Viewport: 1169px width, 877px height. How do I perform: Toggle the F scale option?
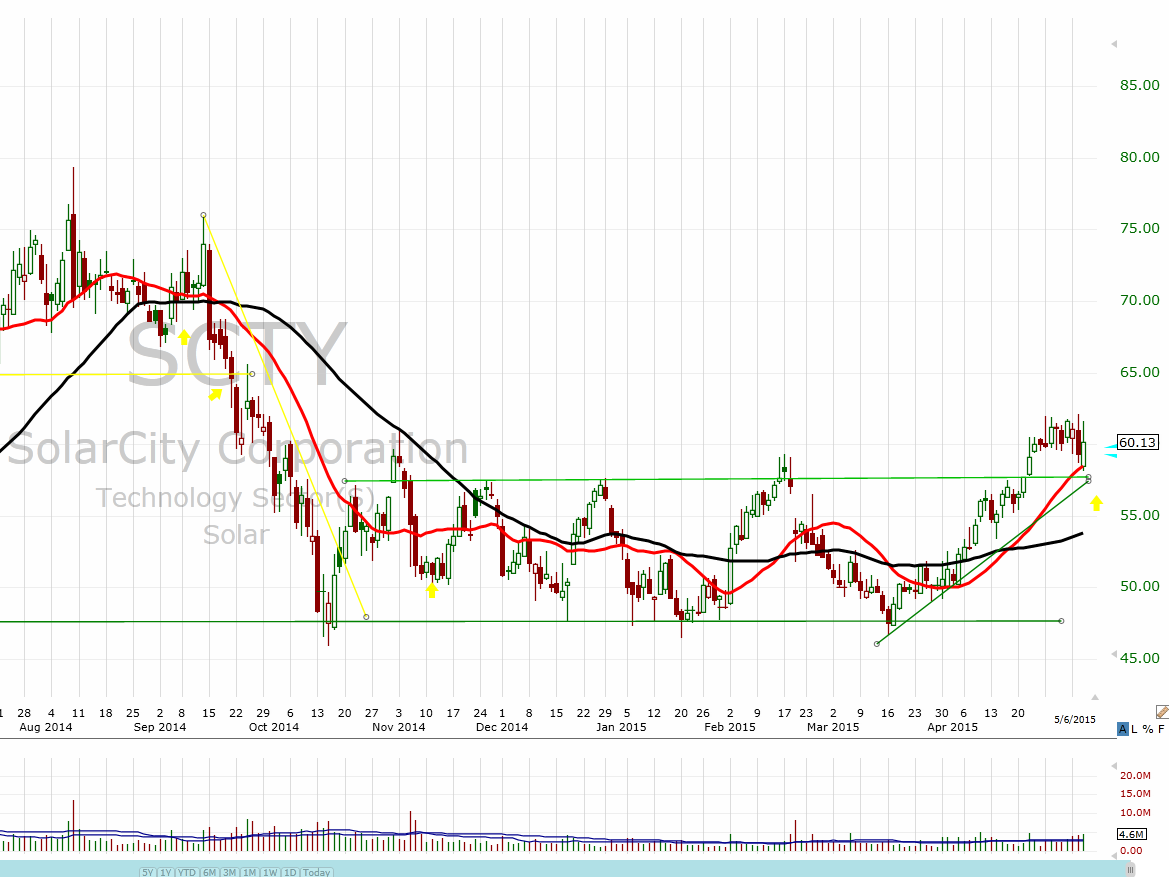point(1161,729)
